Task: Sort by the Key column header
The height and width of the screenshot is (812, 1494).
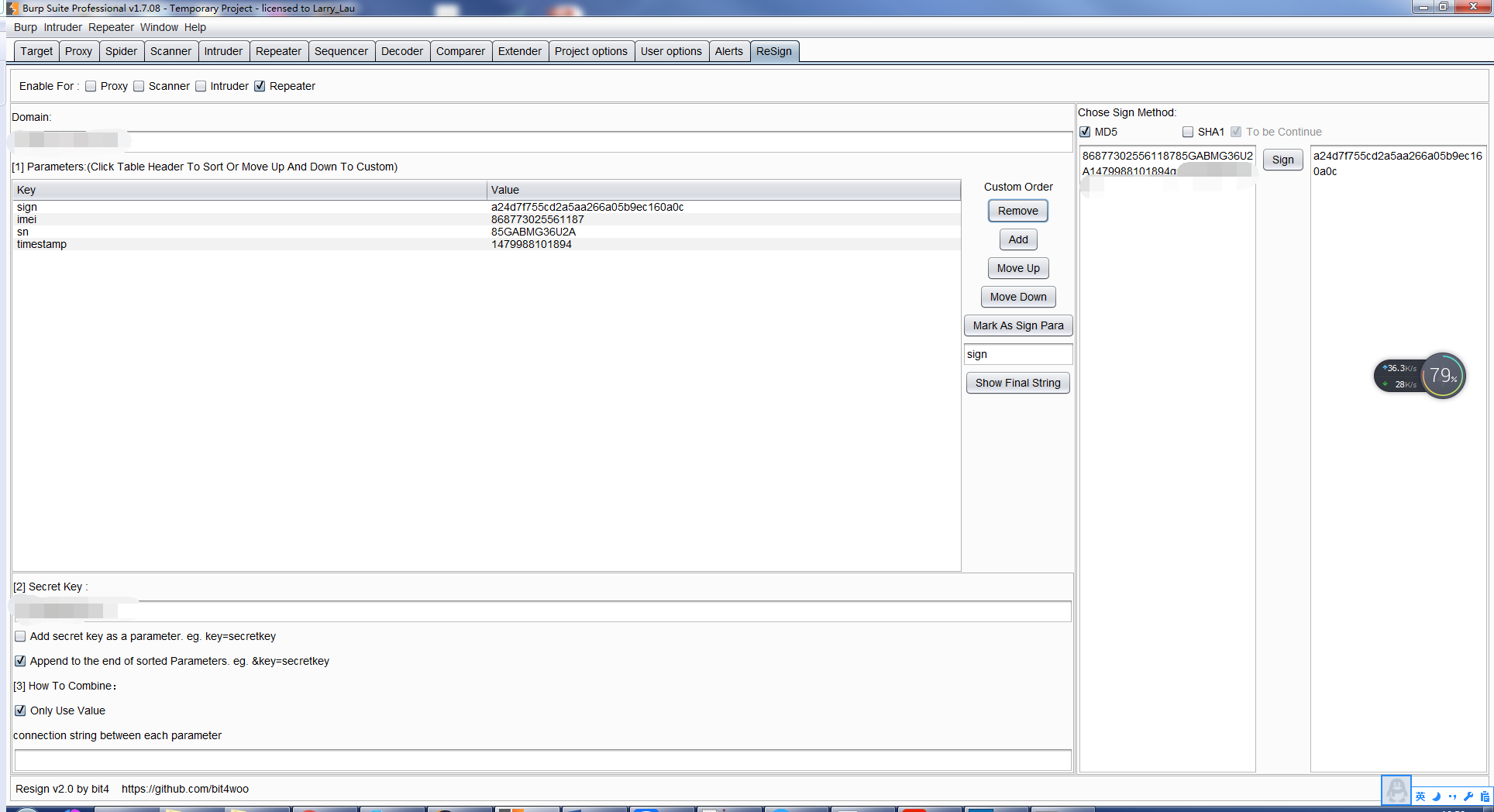Action: coord(250,190)
